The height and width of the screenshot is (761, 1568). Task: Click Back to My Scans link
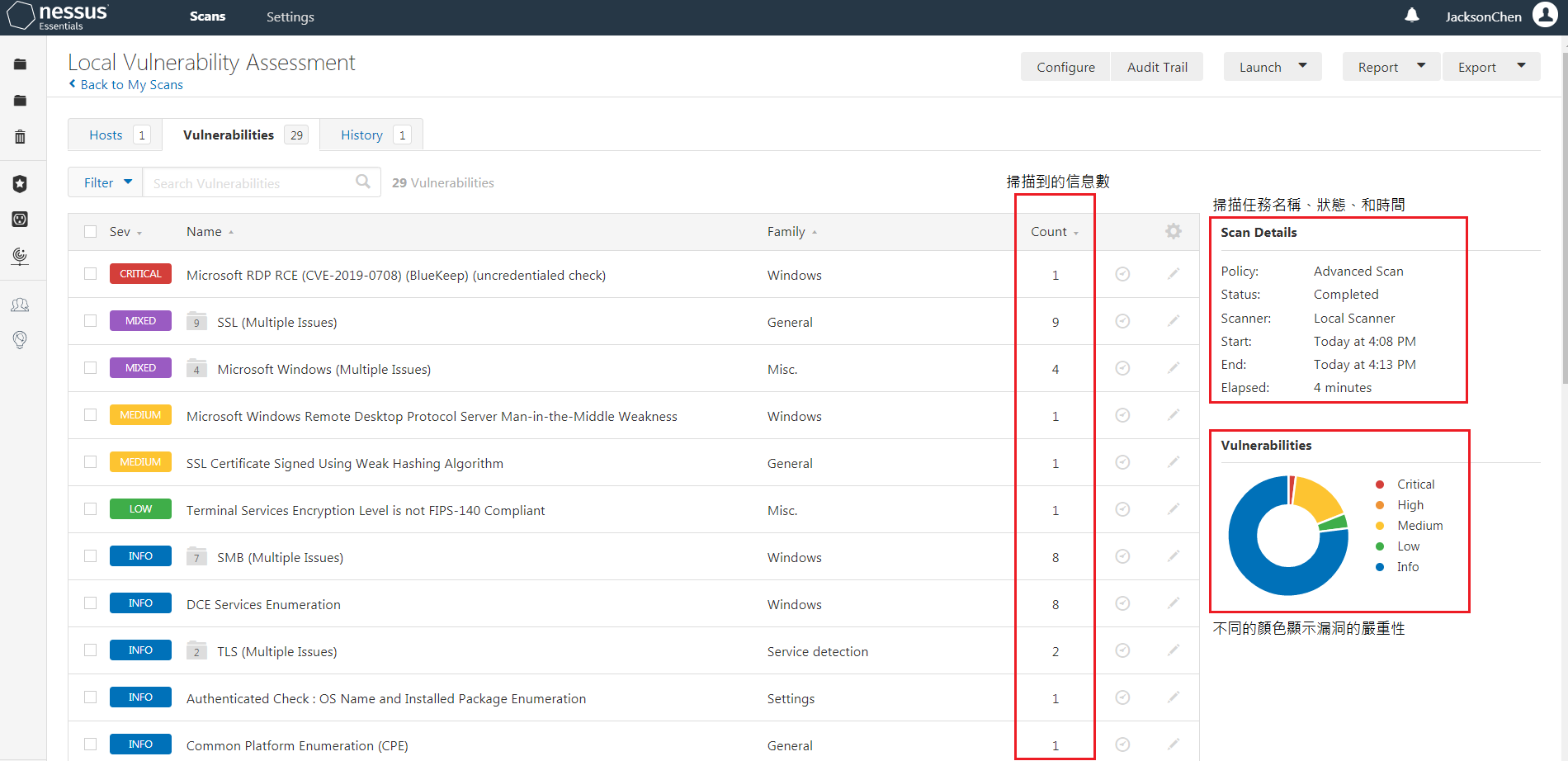pos(125,84)
